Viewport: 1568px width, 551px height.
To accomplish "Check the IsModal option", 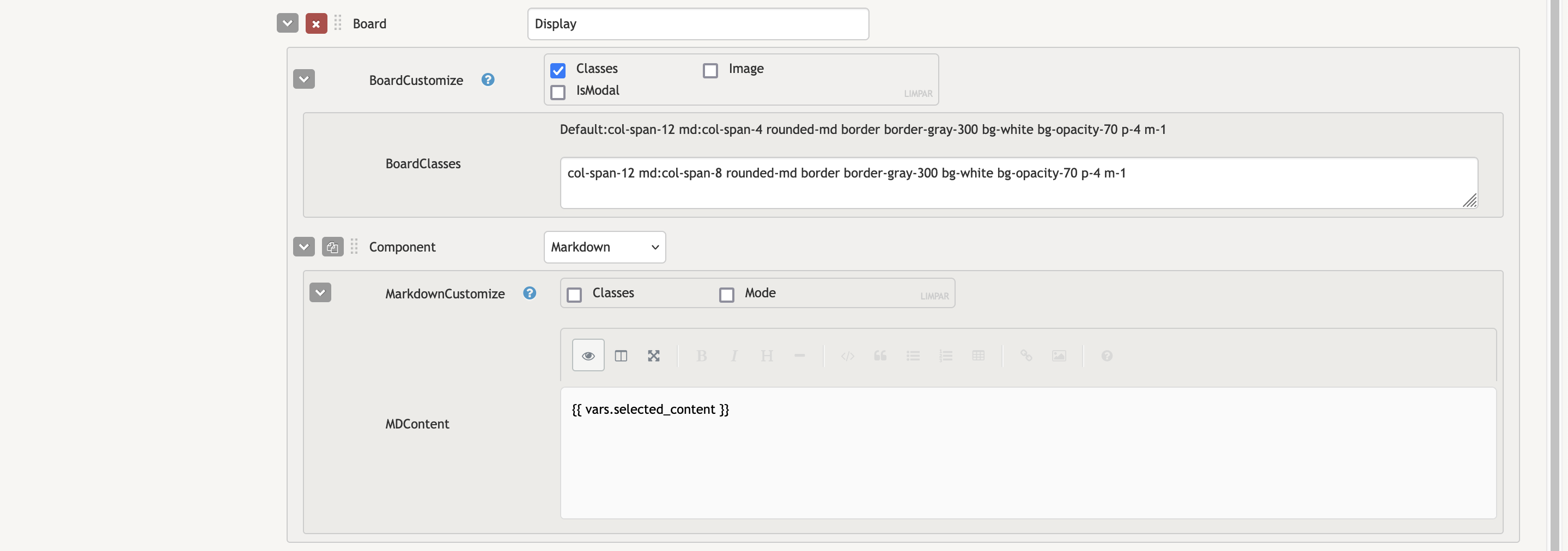I will (557, 92).
